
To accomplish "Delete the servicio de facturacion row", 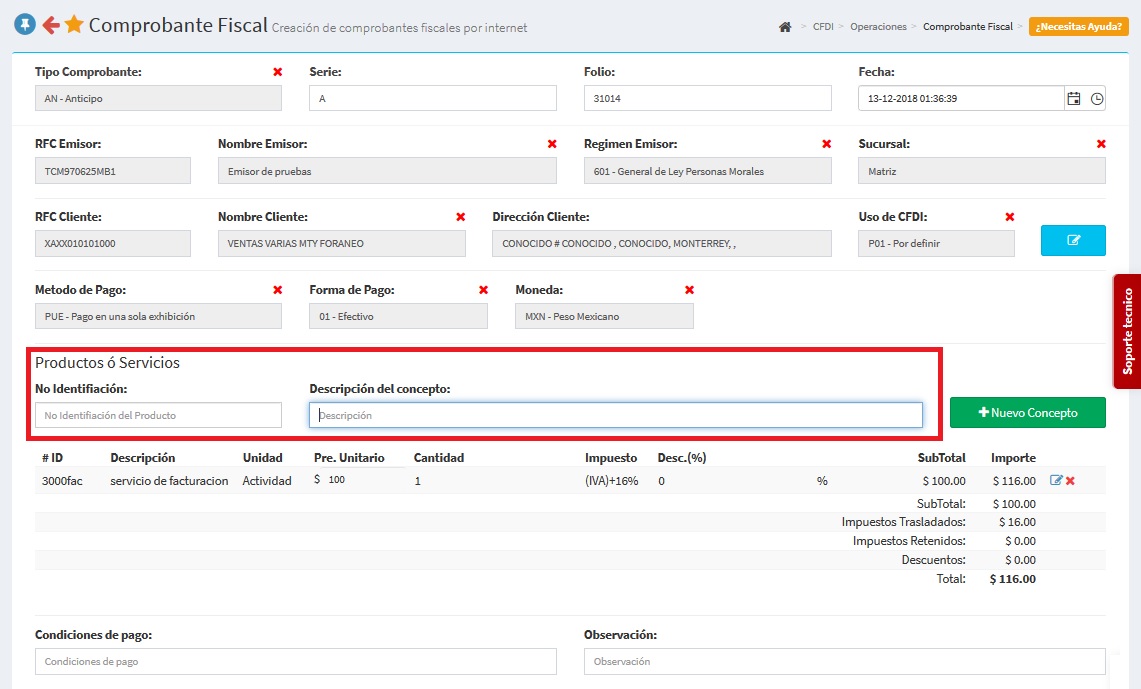I will click(x=1070, y=481).
